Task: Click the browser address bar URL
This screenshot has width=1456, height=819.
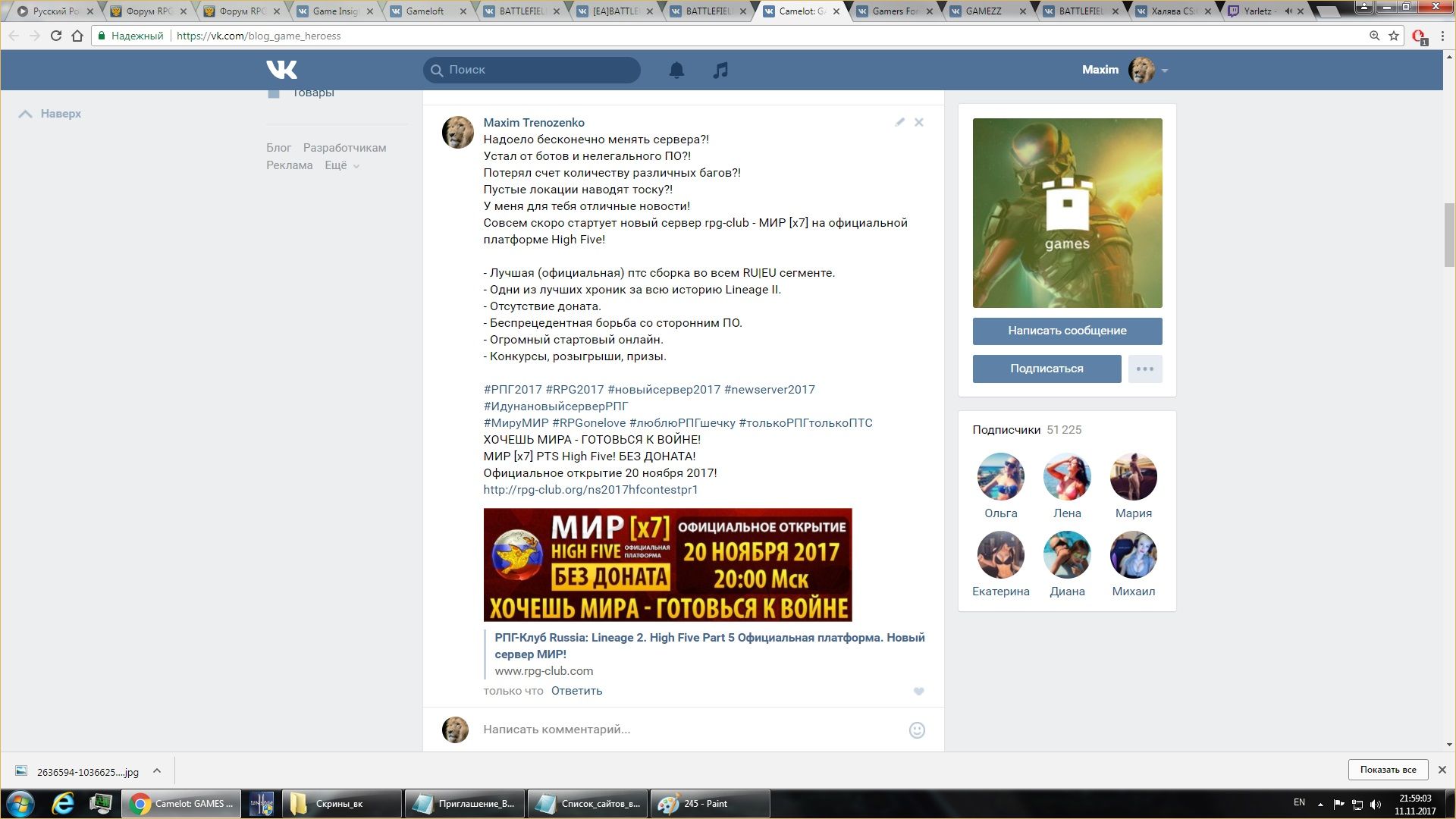Action: point(258,36)
